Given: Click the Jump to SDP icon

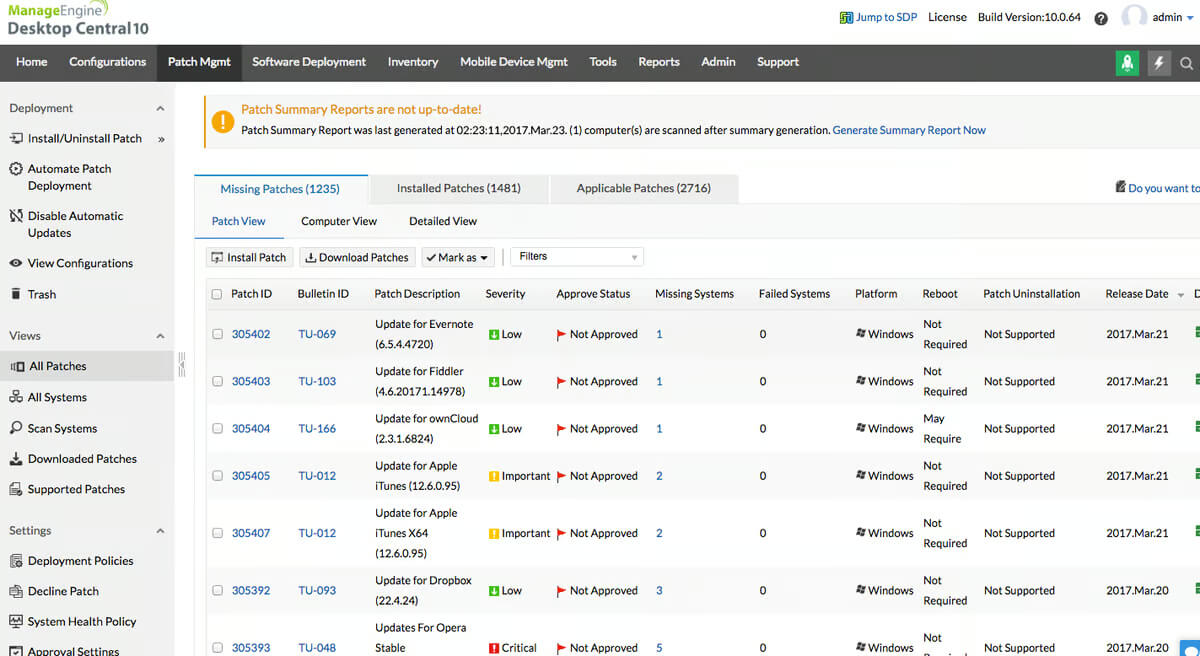Looking at the screenshot, I should (x=846, y=17).
